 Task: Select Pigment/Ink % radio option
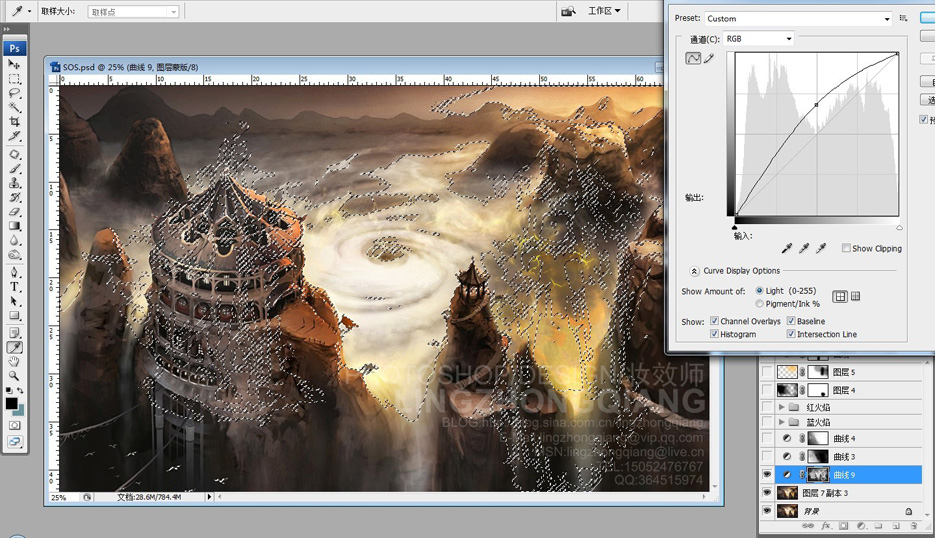pos(760,304)
